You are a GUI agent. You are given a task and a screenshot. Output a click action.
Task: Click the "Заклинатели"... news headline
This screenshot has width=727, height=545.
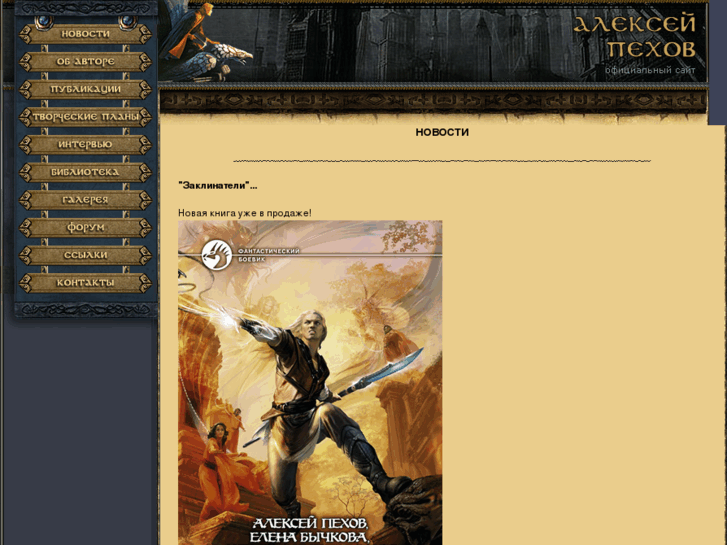pos(218,186)
